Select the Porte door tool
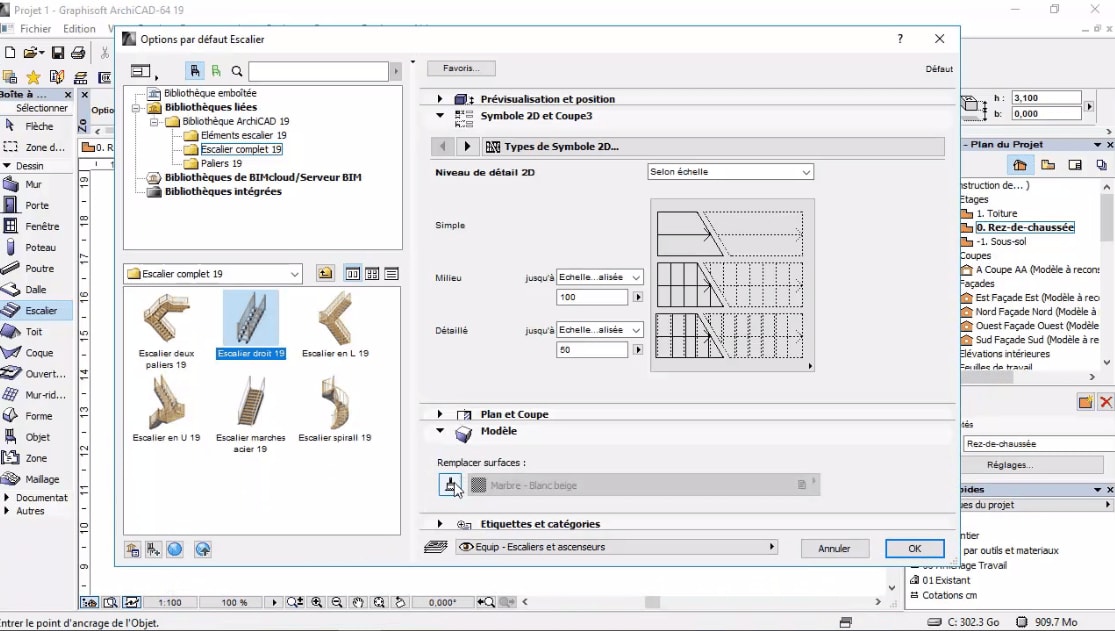The image size is (1115, 631). point(36,206)
